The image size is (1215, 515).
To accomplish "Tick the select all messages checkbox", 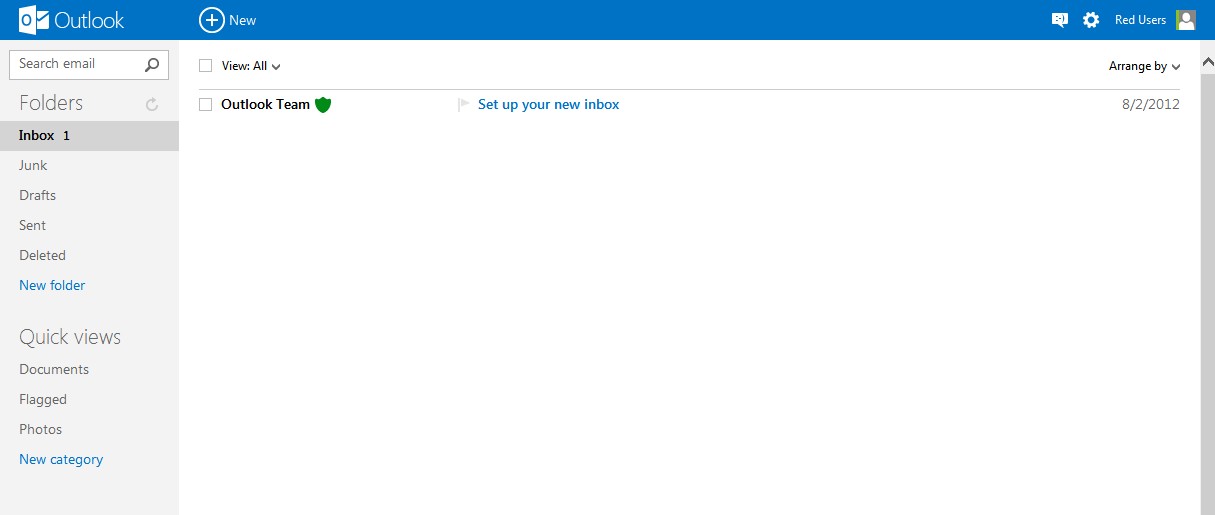I will (206, 66).
